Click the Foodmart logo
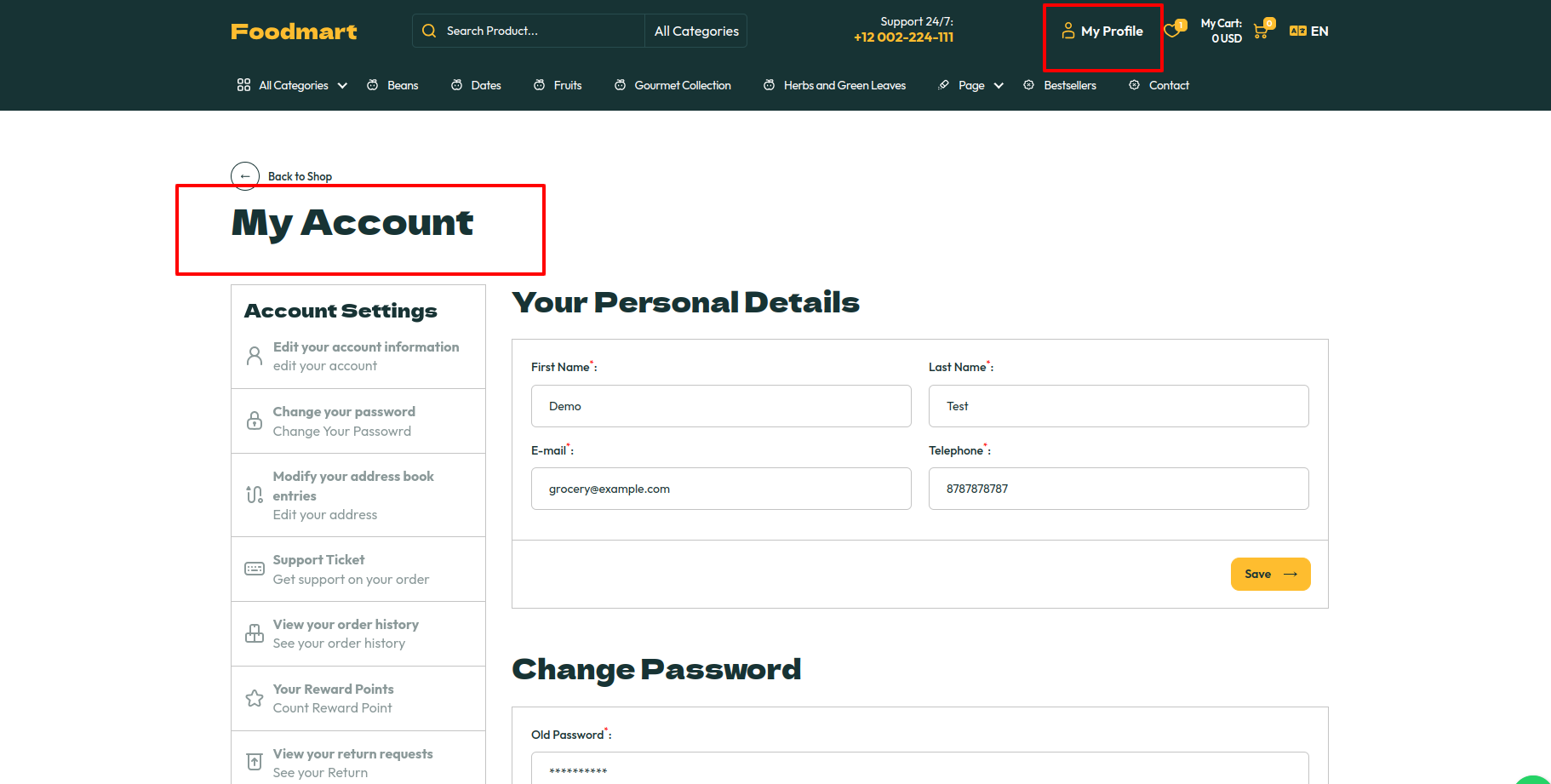The height and width of the screenshot is (784, 1551). (x=294, y=31)
